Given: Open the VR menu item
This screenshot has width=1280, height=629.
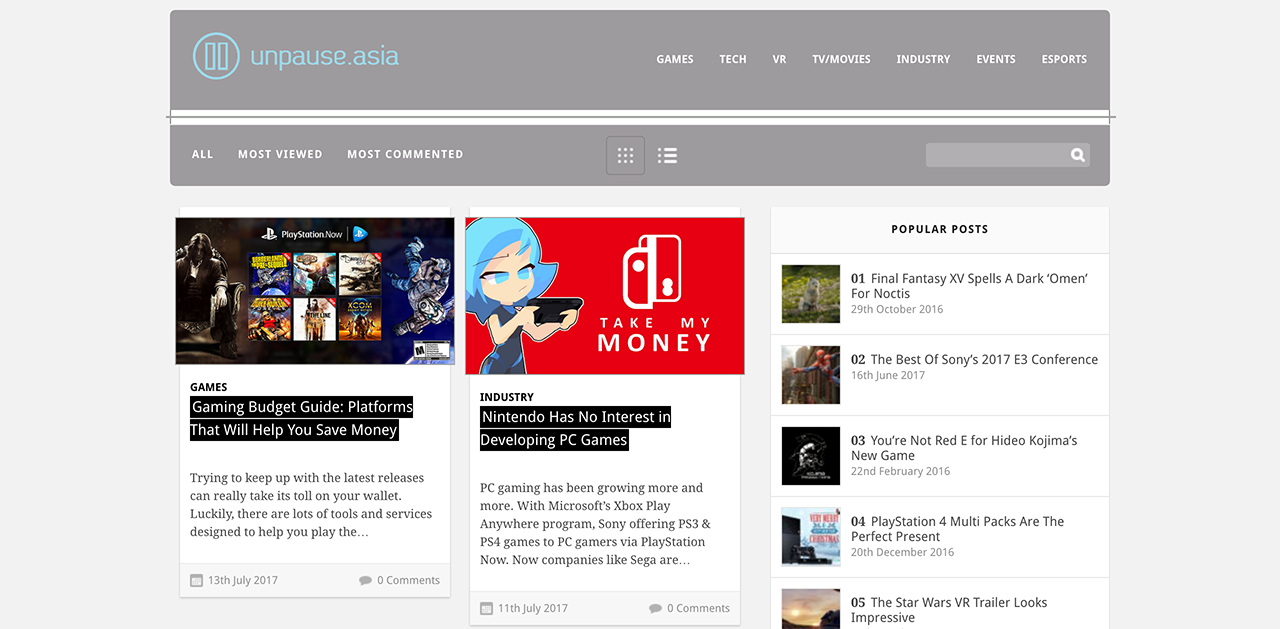Looking at the screenshot, I should [779, 59].
